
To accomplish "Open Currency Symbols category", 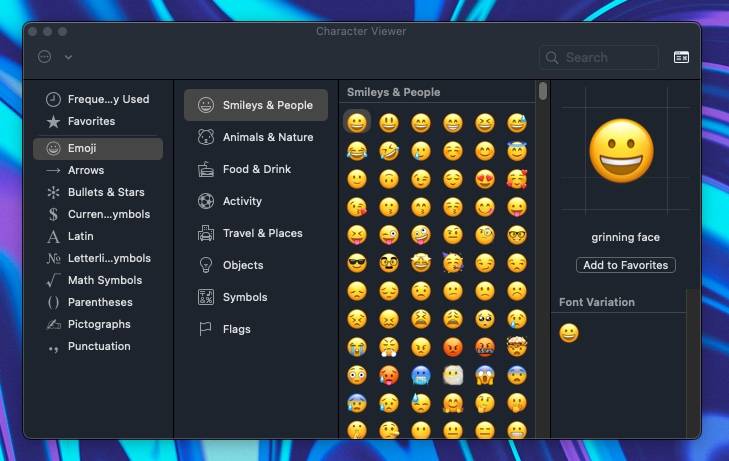I will (x=98, y=214).
